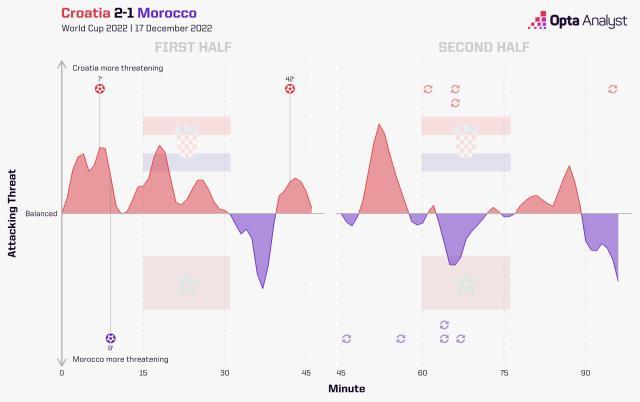Click Morocco's substitution icon near minute 56
The image size is (640, 402).
401,339
